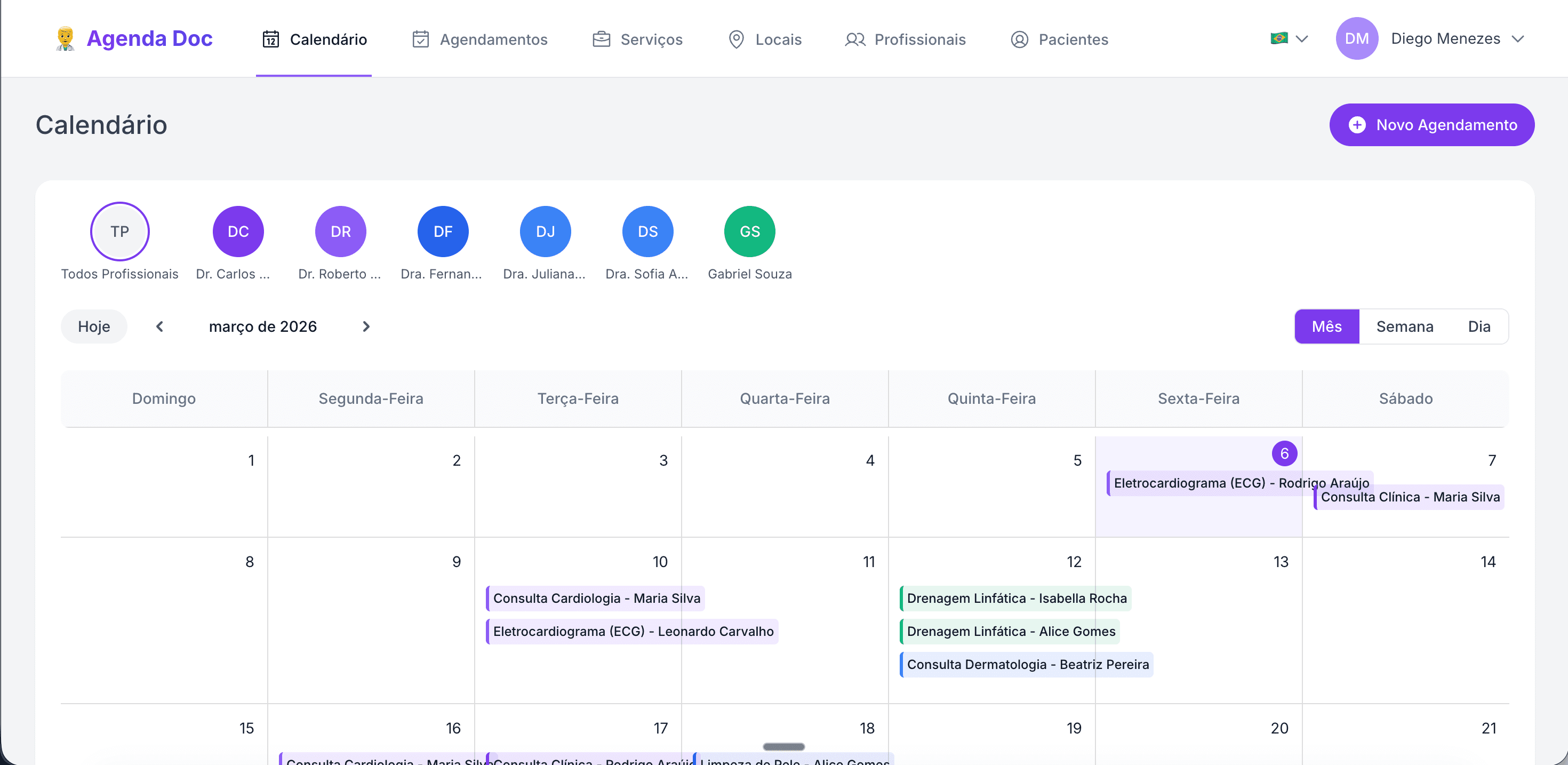Open the Pacientes tab
The width and height of the screenshot is (1568, 765).
(x=1060, y=39)
